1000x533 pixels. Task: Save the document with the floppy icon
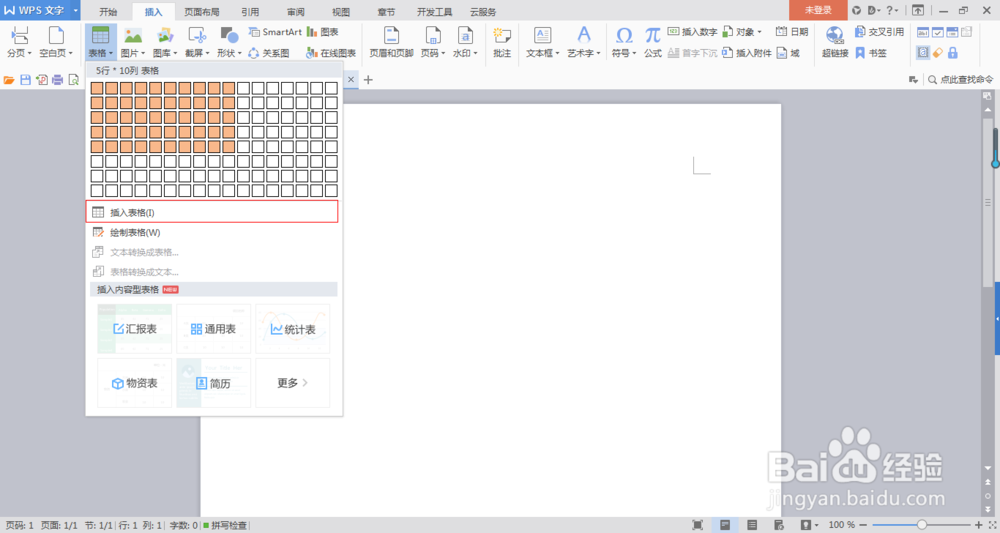(26, 80)
